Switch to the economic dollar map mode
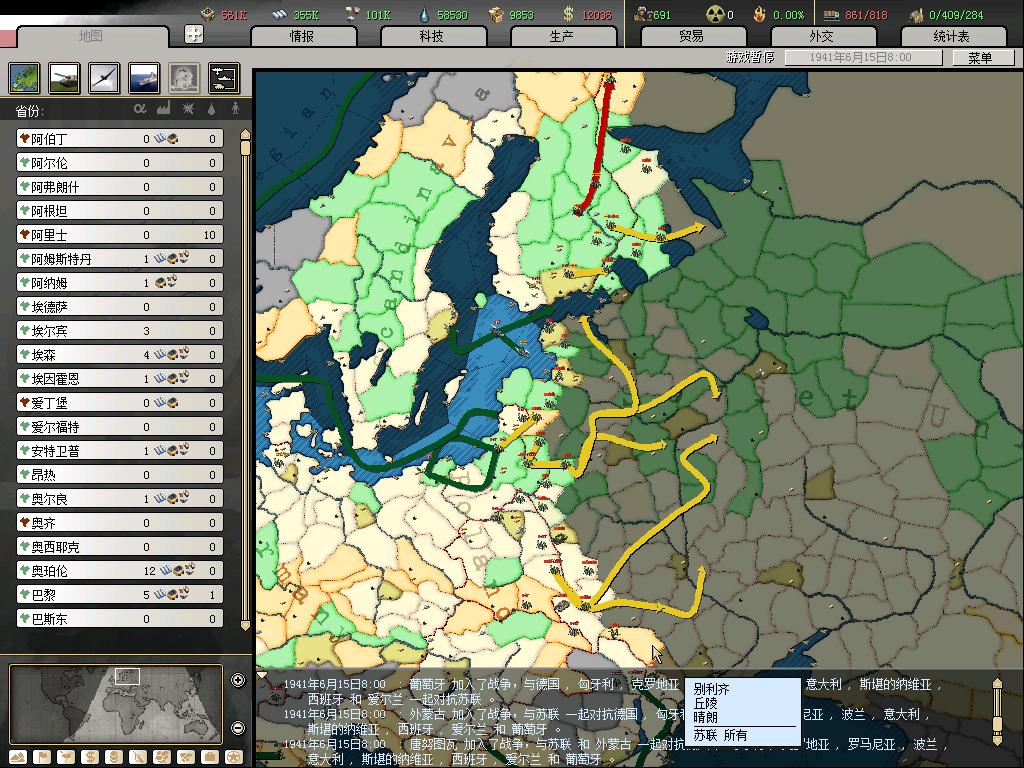The height and width of the screenshot is (768, 1024). (x=88, y=756)
